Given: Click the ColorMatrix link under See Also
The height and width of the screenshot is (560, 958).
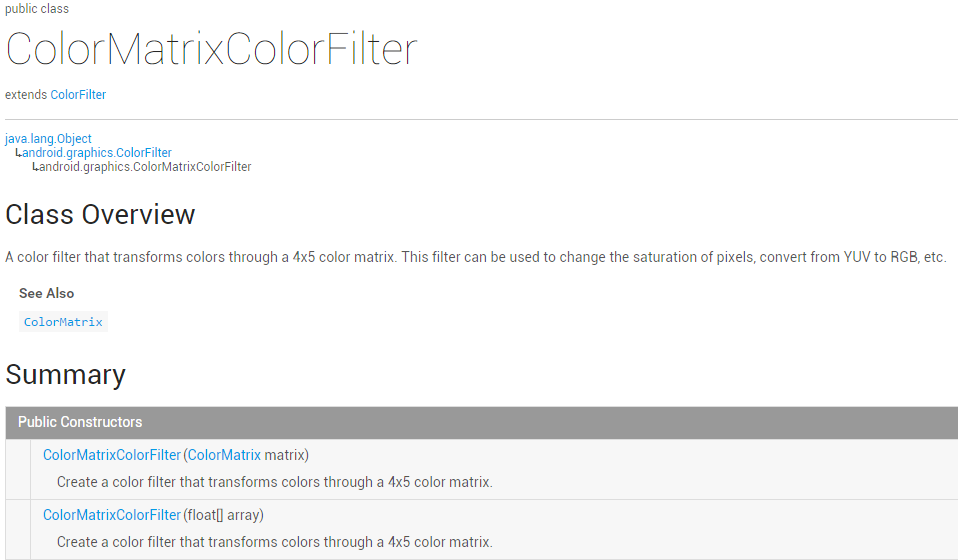Looking at the screenshot, I should tap(63, 322).
